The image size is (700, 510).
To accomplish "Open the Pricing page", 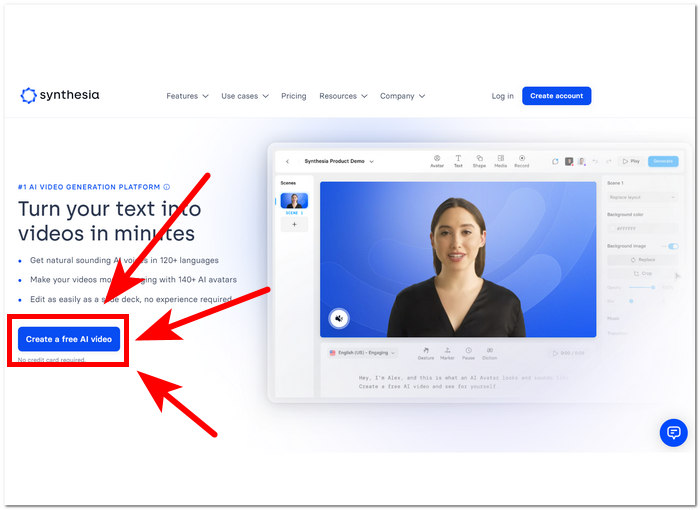I will (x=293, y=96).
